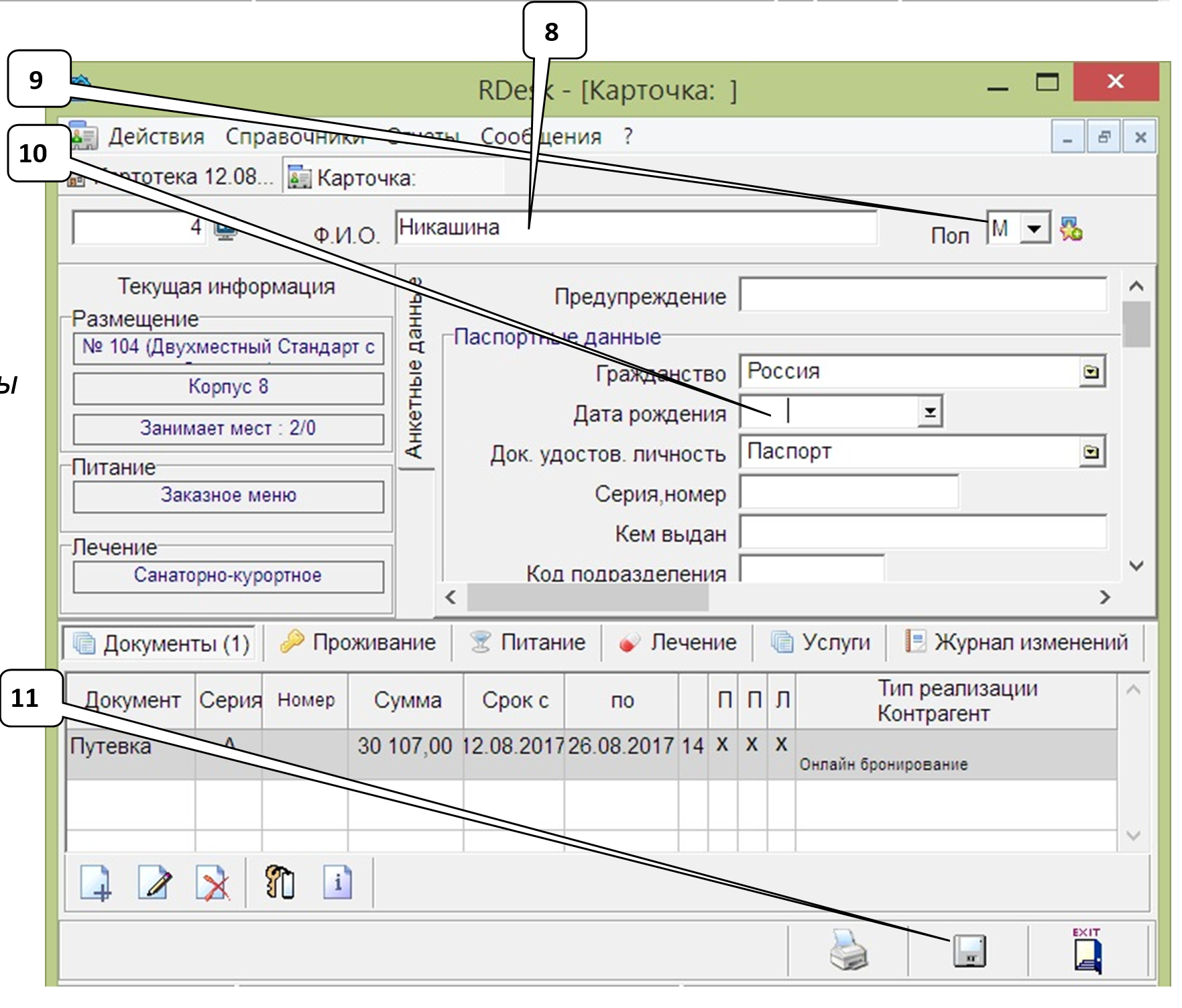Click the star icon next to the Пол field
The height and width of the screenshot is (1008, 1182).
[1071, 229]
